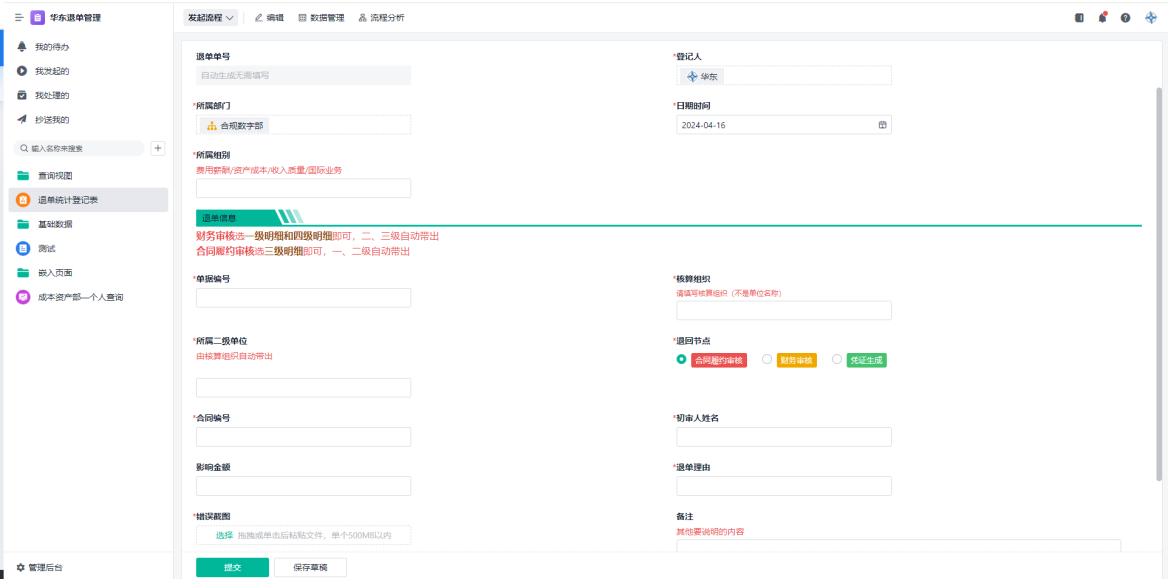1168x579 pixels.
Task: Click the user avatar icon at top right
Action: point(1150,18)
